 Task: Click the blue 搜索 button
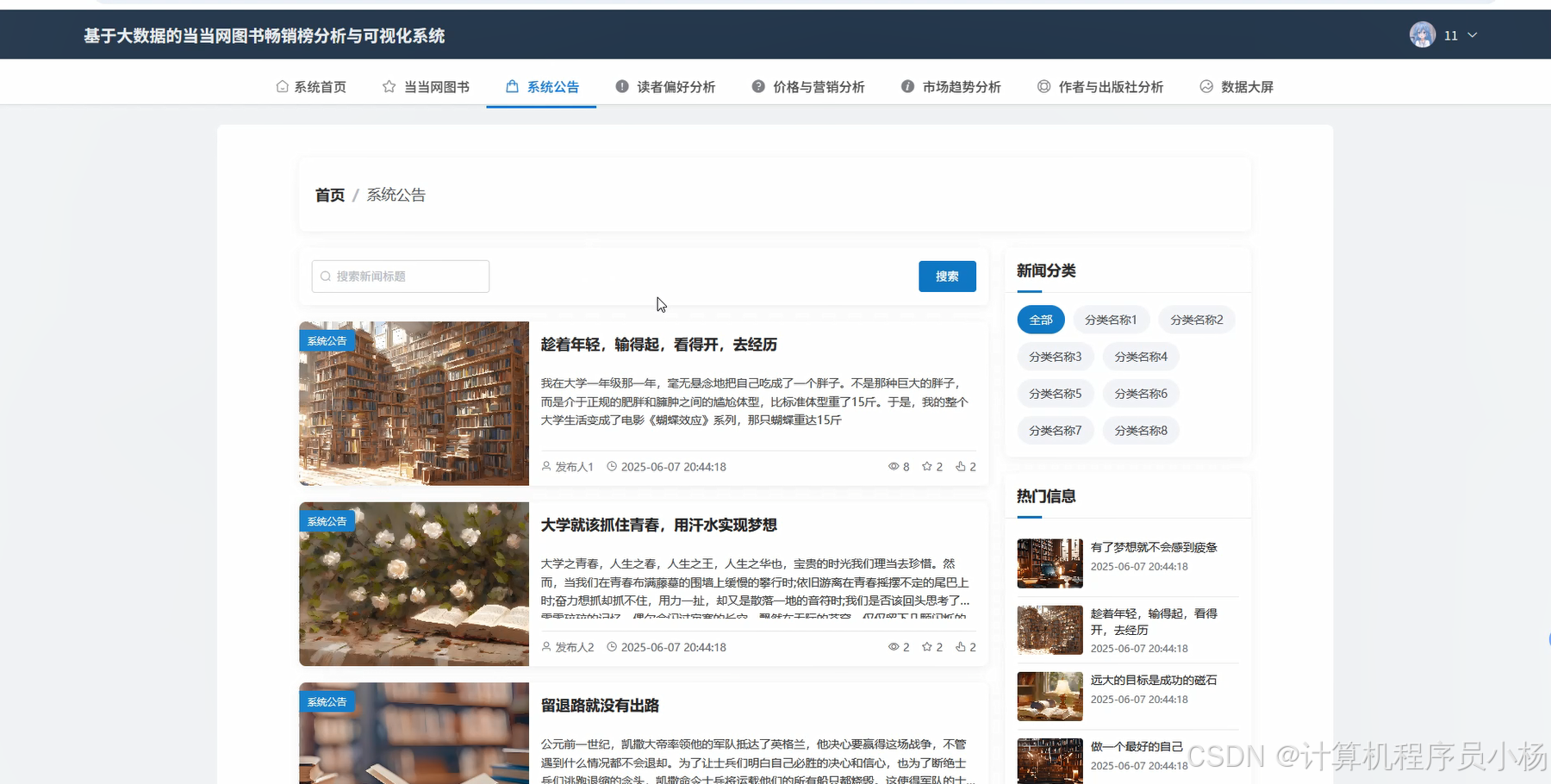point(947,277)
